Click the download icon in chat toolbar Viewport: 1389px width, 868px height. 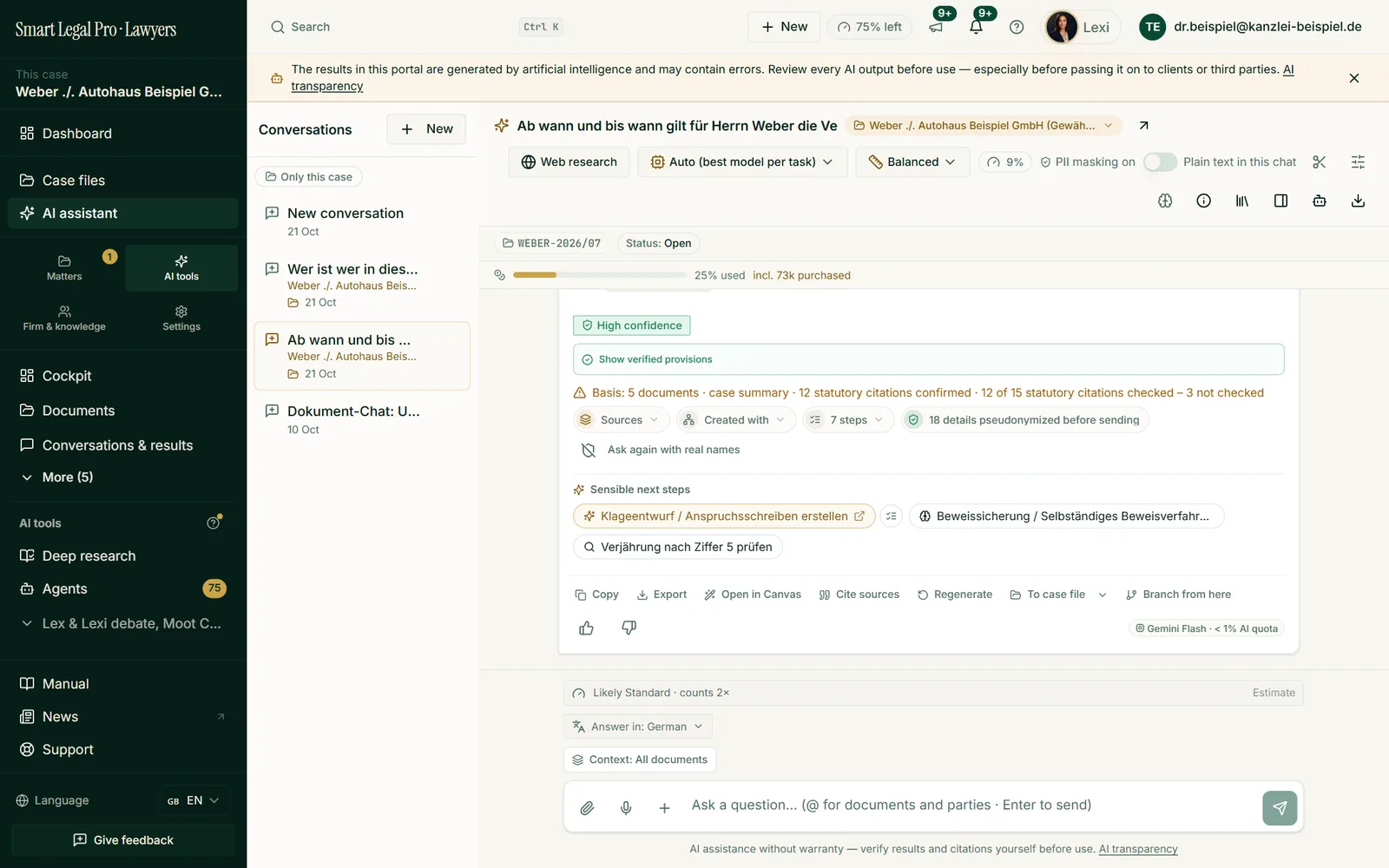(1359, 201)
